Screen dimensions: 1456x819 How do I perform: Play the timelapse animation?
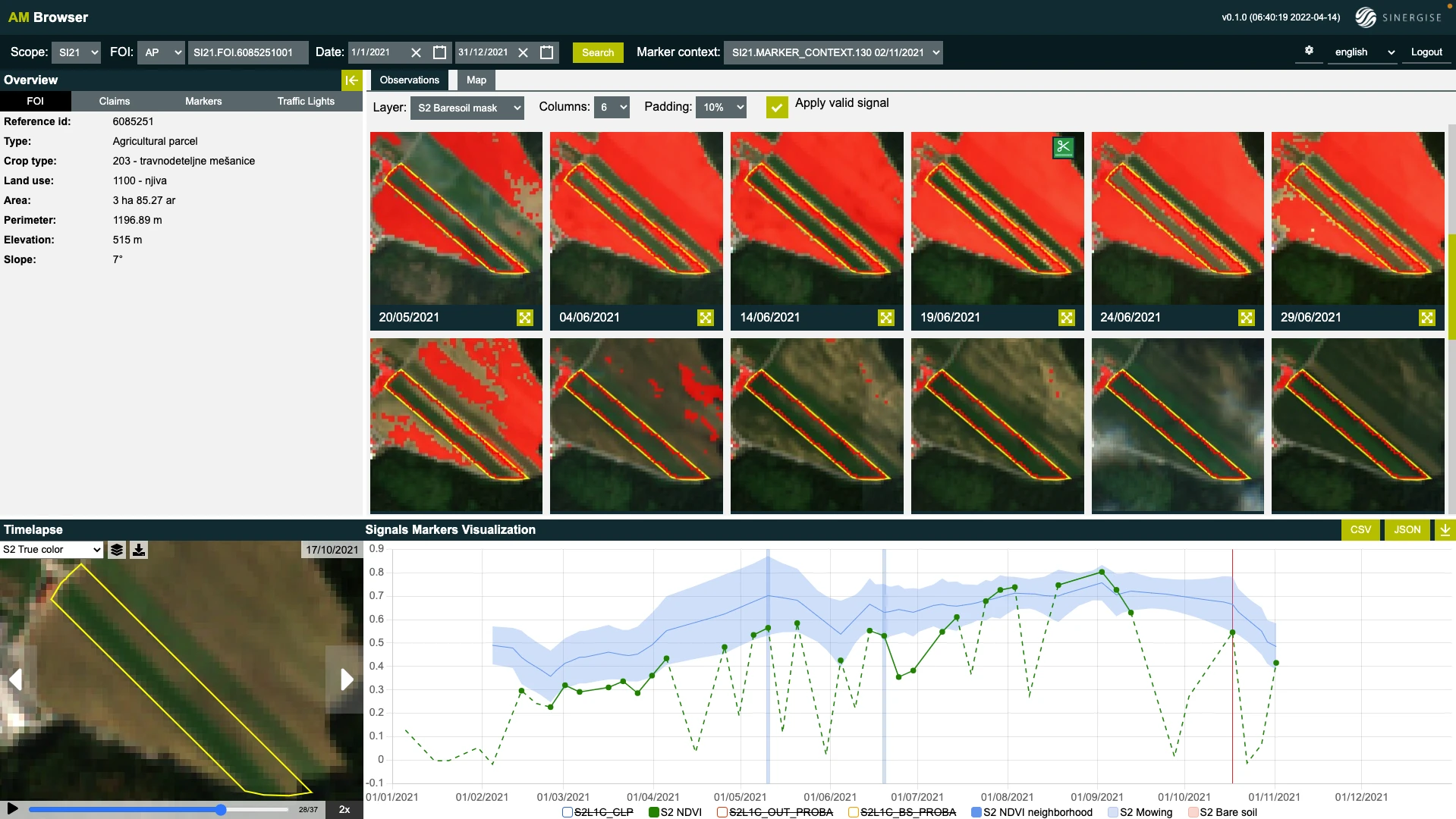click(x=12, y=809)
